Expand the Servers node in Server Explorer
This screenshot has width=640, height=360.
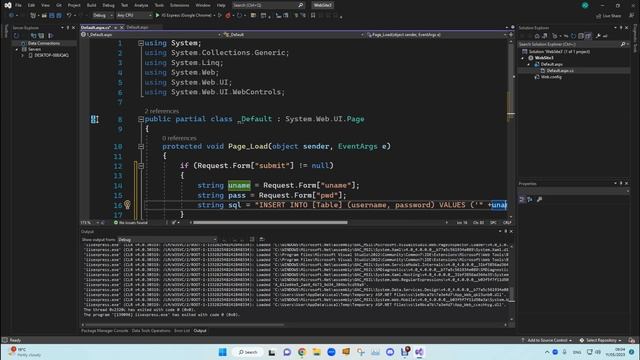[x=17, y=49]
